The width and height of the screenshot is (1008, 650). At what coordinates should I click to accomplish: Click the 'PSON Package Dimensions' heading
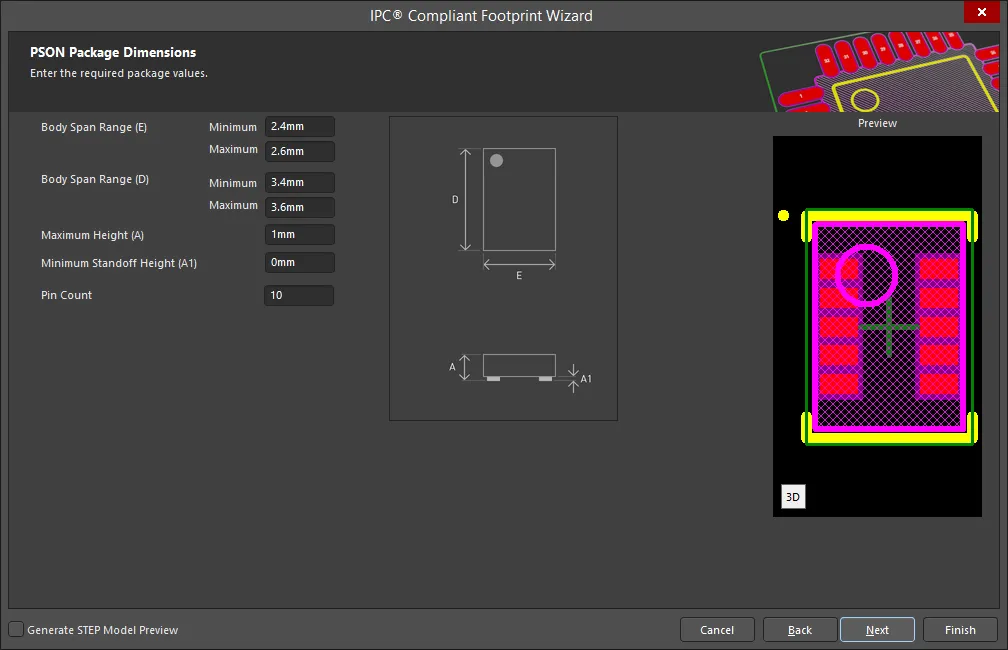coord(113,53)
